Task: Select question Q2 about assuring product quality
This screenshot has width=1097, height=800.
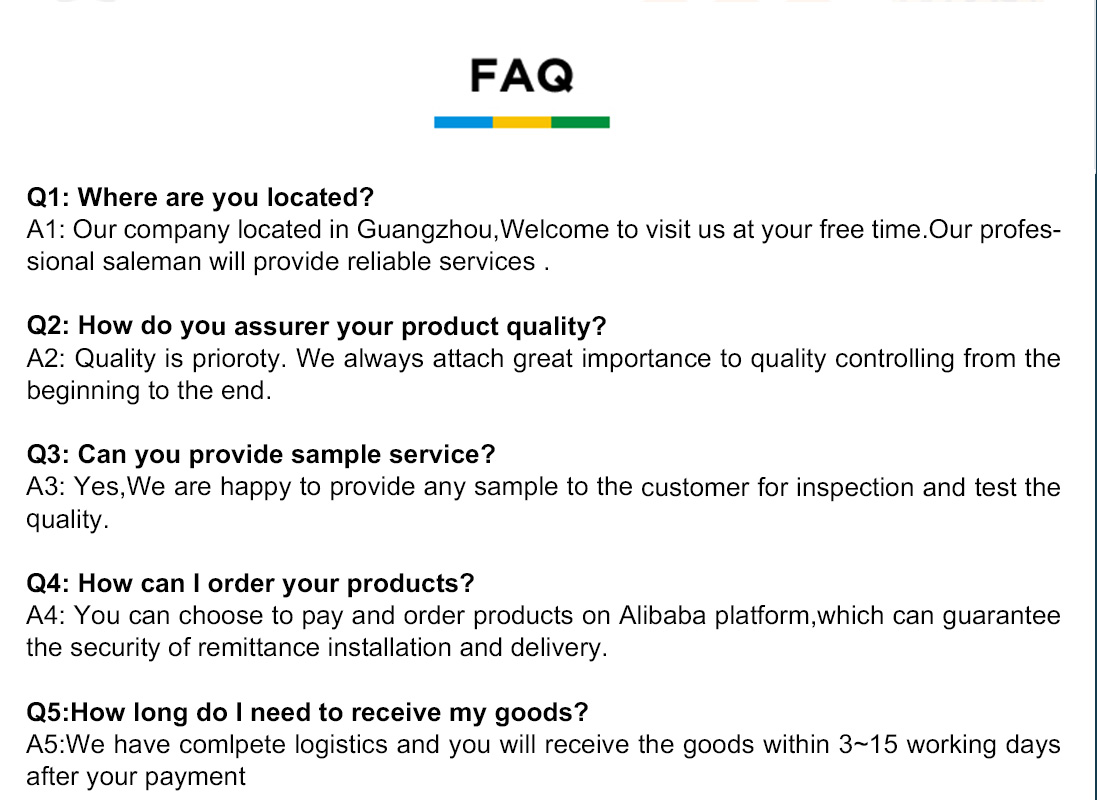Action: 316,326
